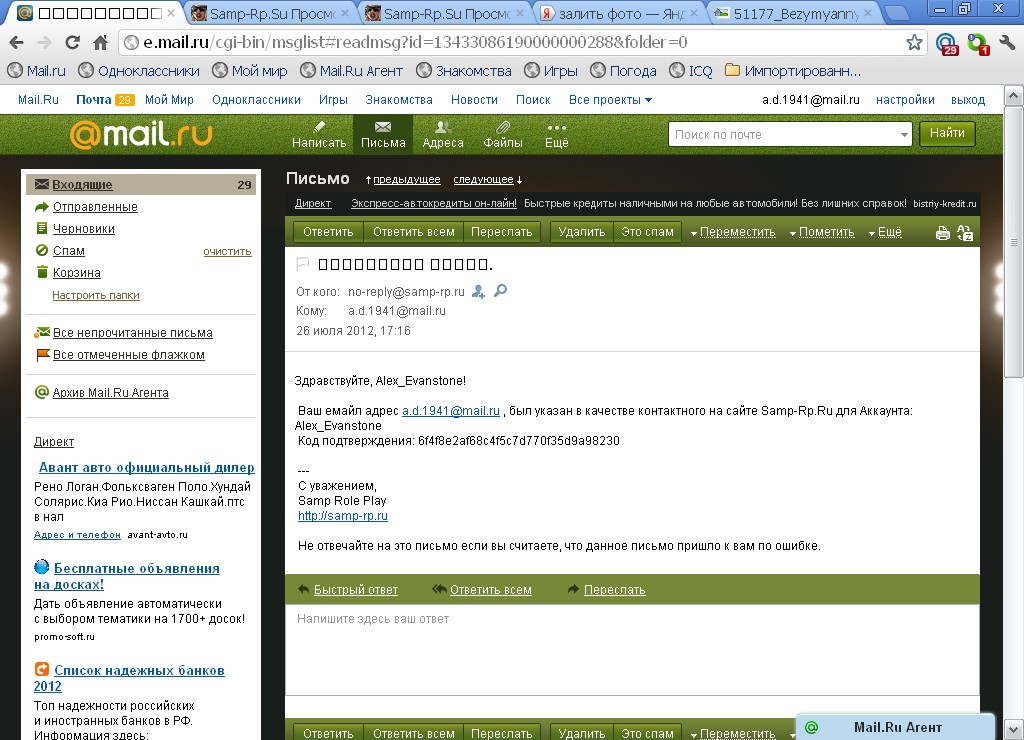Open Файлы paperclip icon
Image resolution: width=1024 pixels, height=740 pixels.
(503, 135)
